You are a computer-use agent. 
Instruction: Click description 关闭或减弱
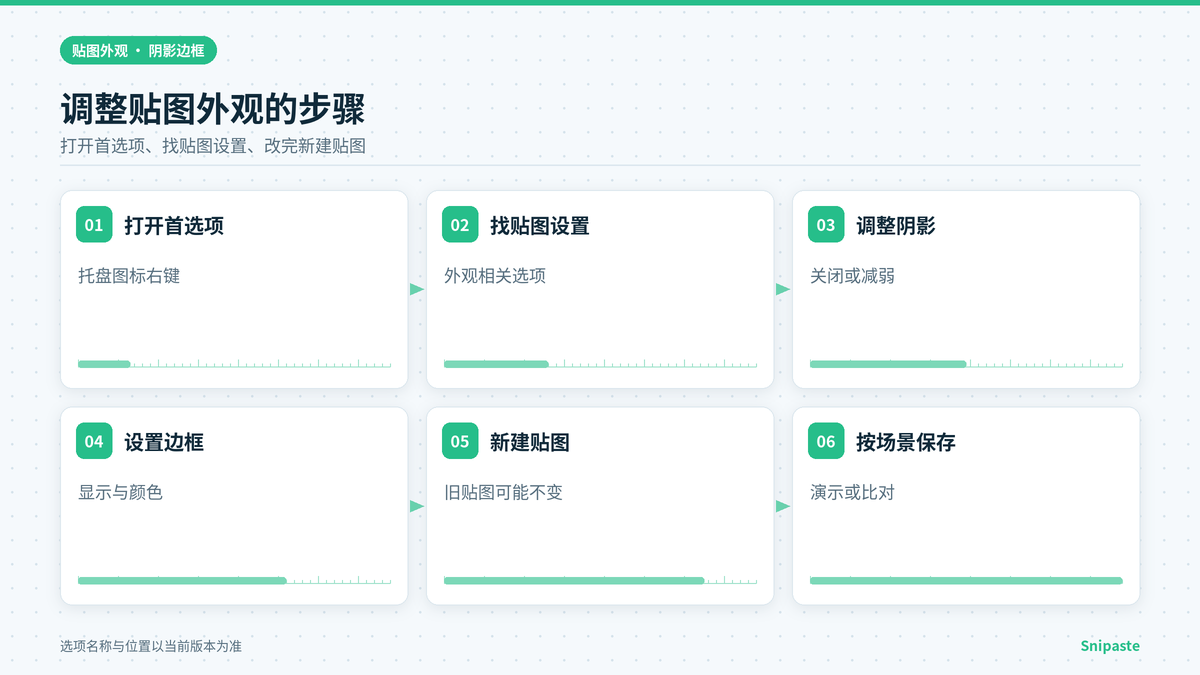click(852, 276)
